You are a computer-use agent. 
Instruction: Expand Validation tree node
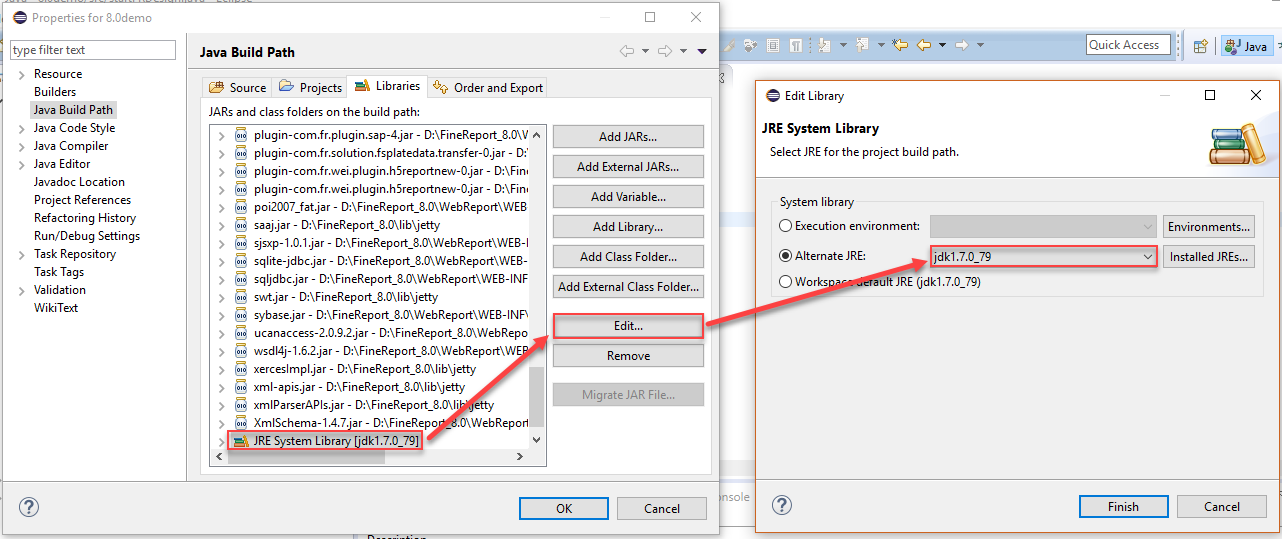click(22, 290)
